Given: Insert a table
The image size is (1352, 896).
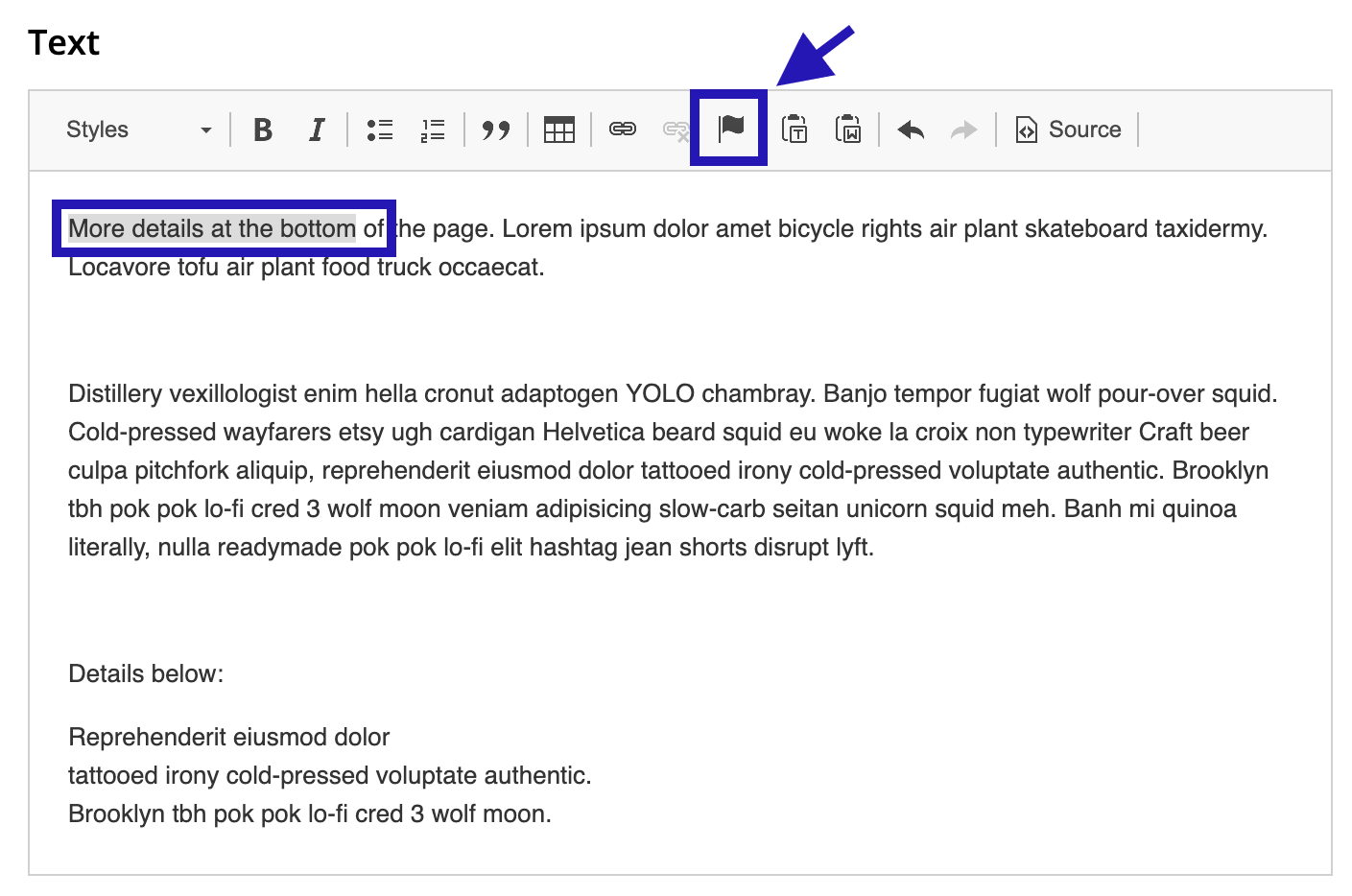Looking at the screenshot, I should pyautogui.click(x=559, y=130).
